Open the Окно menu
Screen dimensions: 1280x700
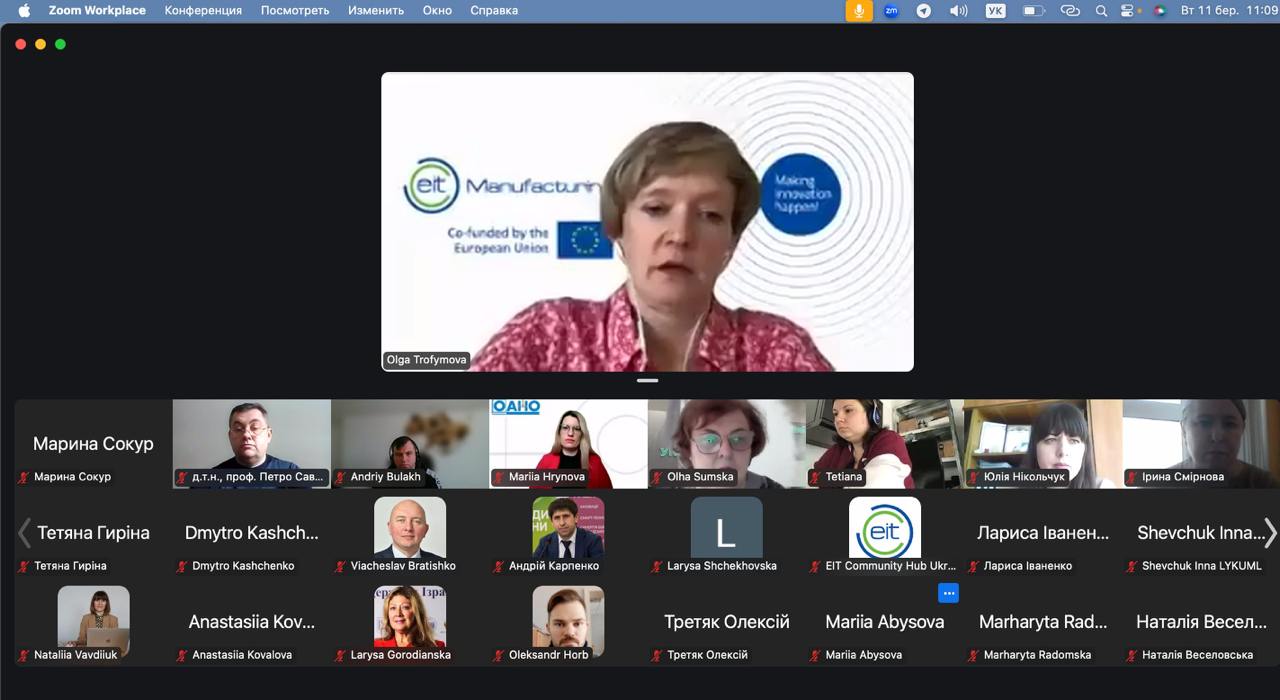437,10
